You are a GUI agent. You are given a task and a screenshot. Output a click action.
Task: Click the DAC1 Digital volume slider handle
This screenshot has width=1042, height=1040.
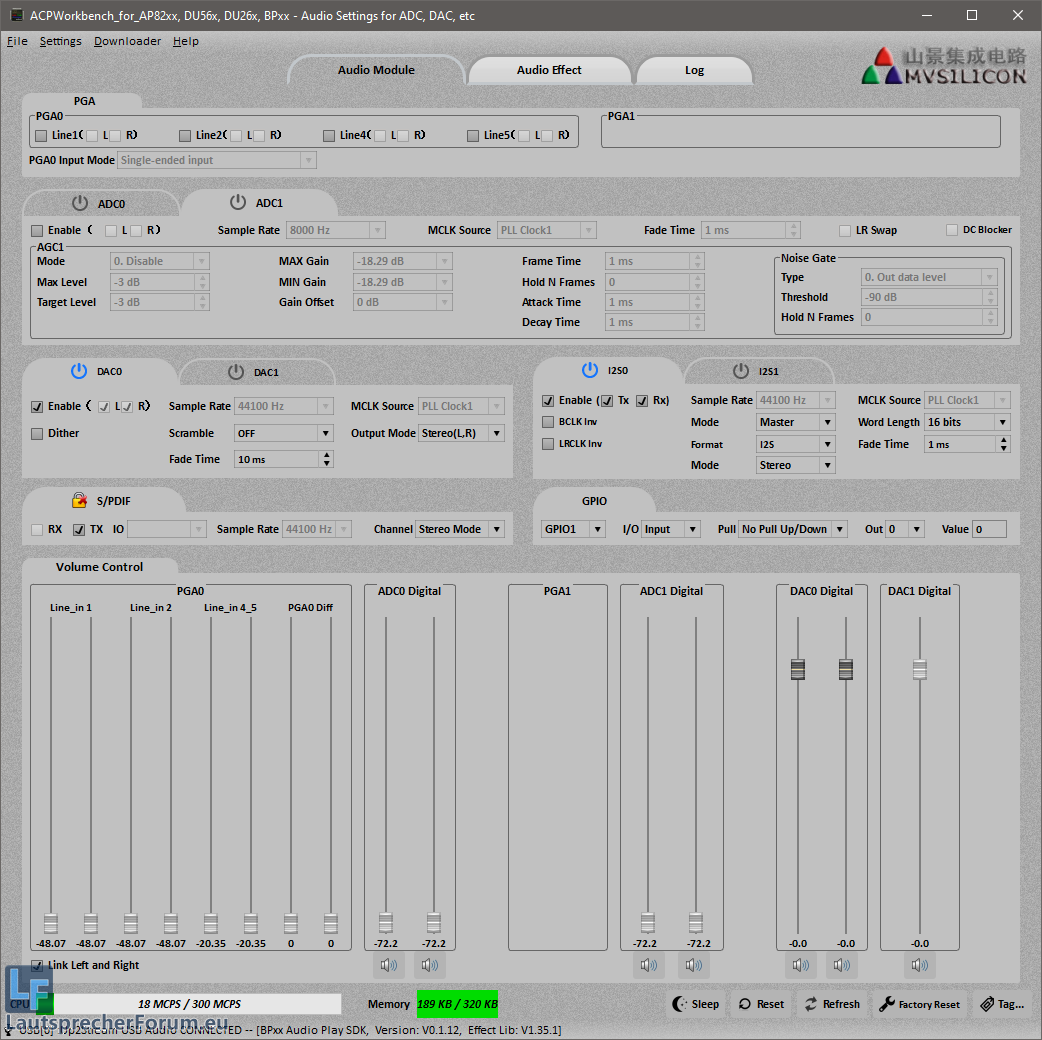click(920, 669)
